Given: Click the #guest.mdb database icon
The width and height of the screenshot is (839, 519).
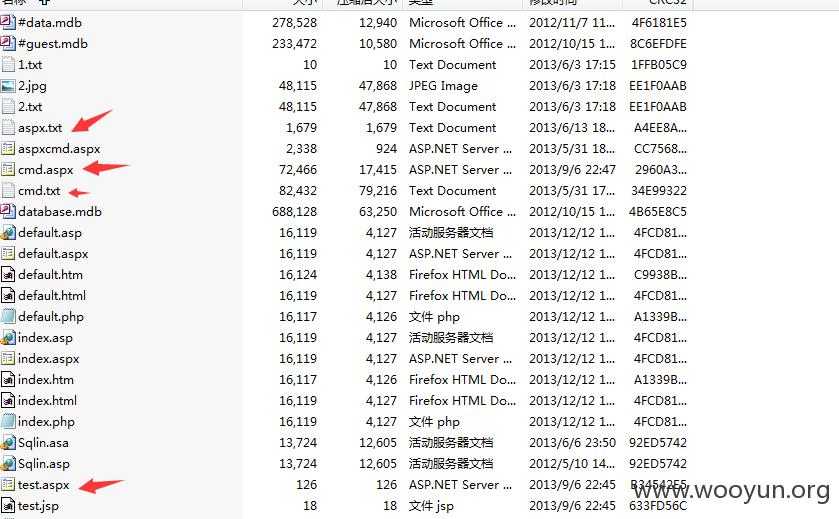Looking at the screenshot, I should coord(8,43).
